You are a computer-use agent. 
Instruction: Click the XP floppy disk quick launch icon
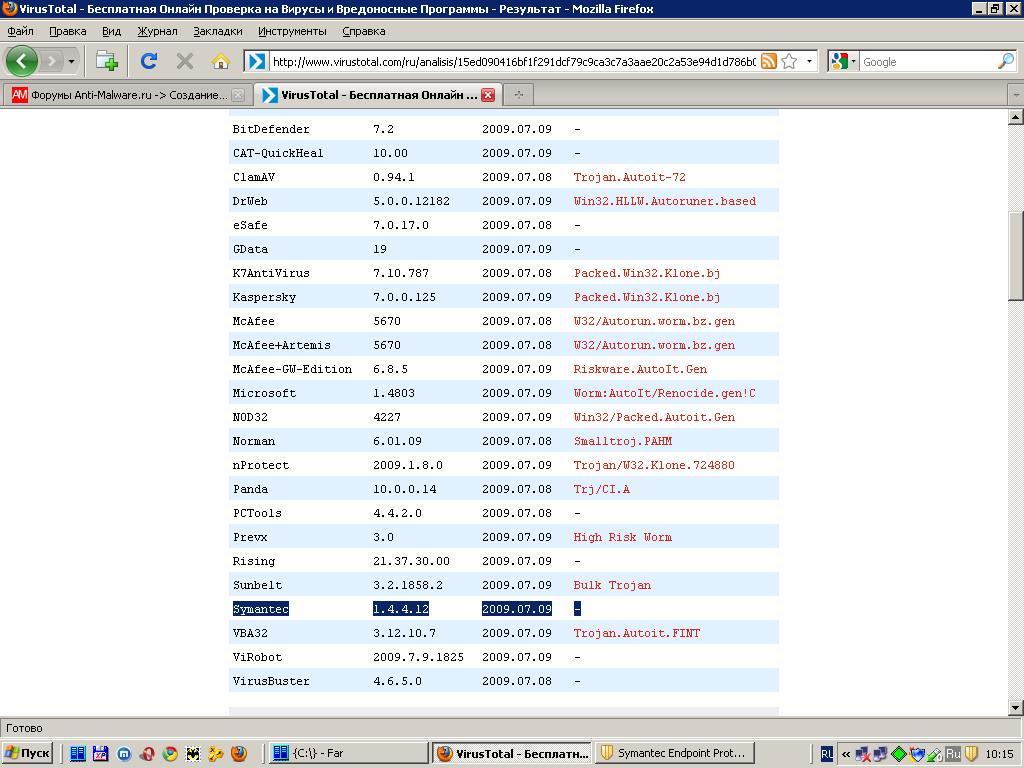101,754
